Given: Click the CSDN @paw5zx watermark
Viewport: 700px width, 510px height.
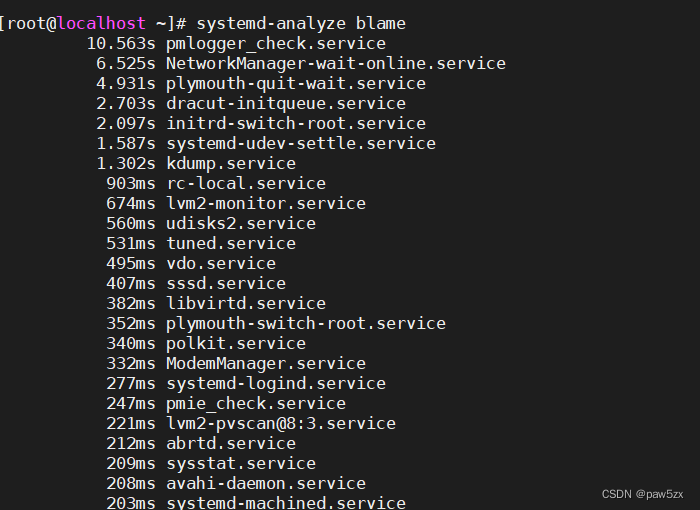Looking at the screenshot, I should coord(643,494).
